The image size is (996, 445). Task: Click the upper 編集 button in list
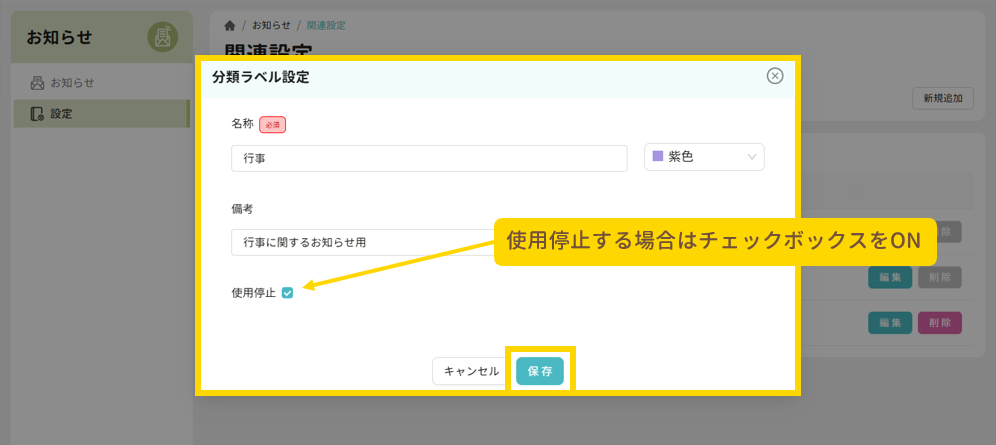coord(889,277)
